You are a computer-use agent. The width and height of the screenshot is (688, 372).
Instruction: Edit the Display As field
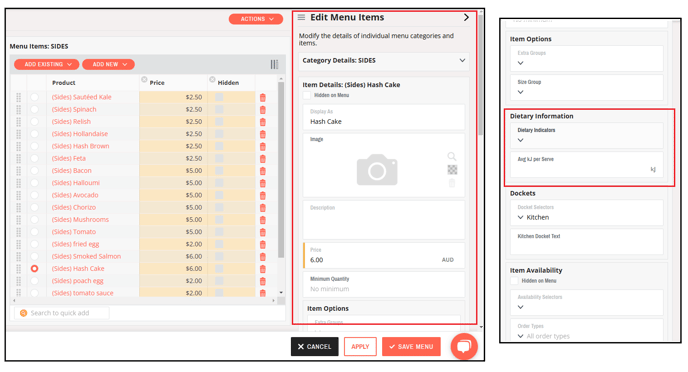[x=383, y=117]
